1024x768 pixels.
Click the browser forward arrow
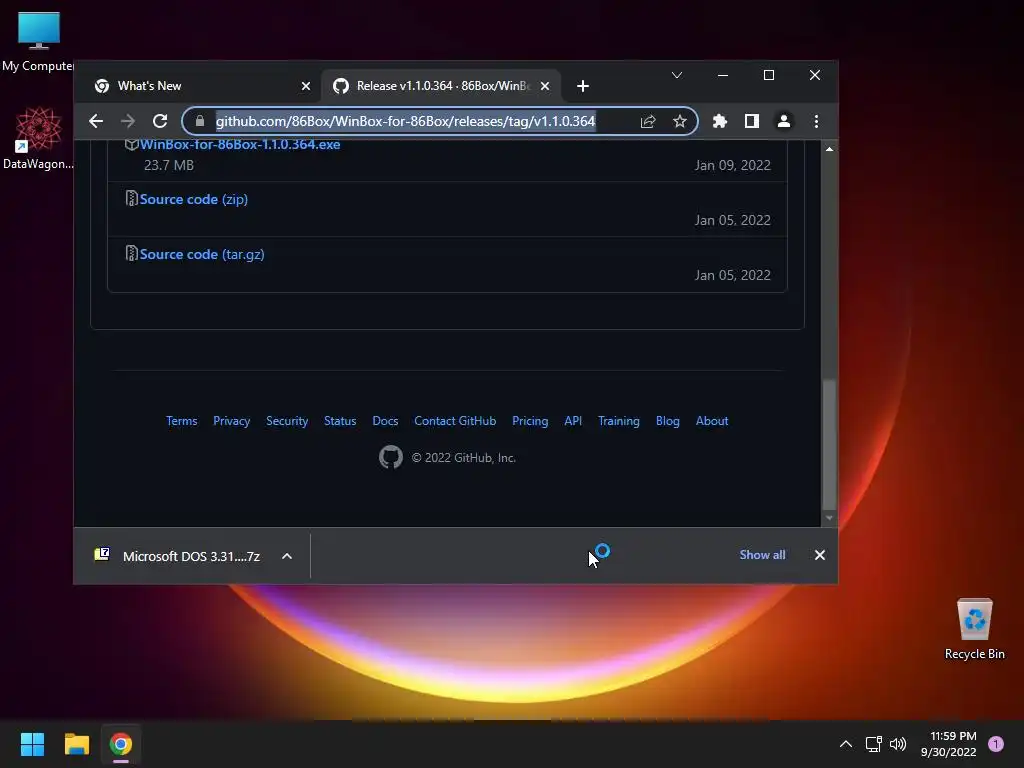[128, 121]
